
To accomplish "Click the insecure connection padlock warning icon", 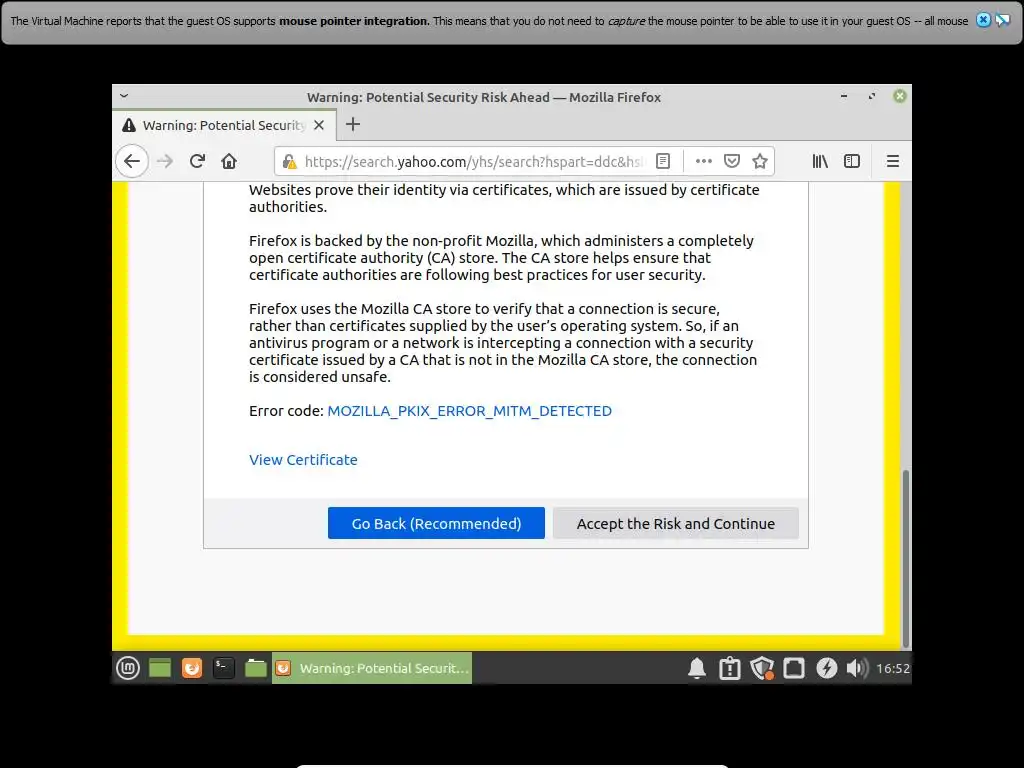I will (x=289, y=161).
